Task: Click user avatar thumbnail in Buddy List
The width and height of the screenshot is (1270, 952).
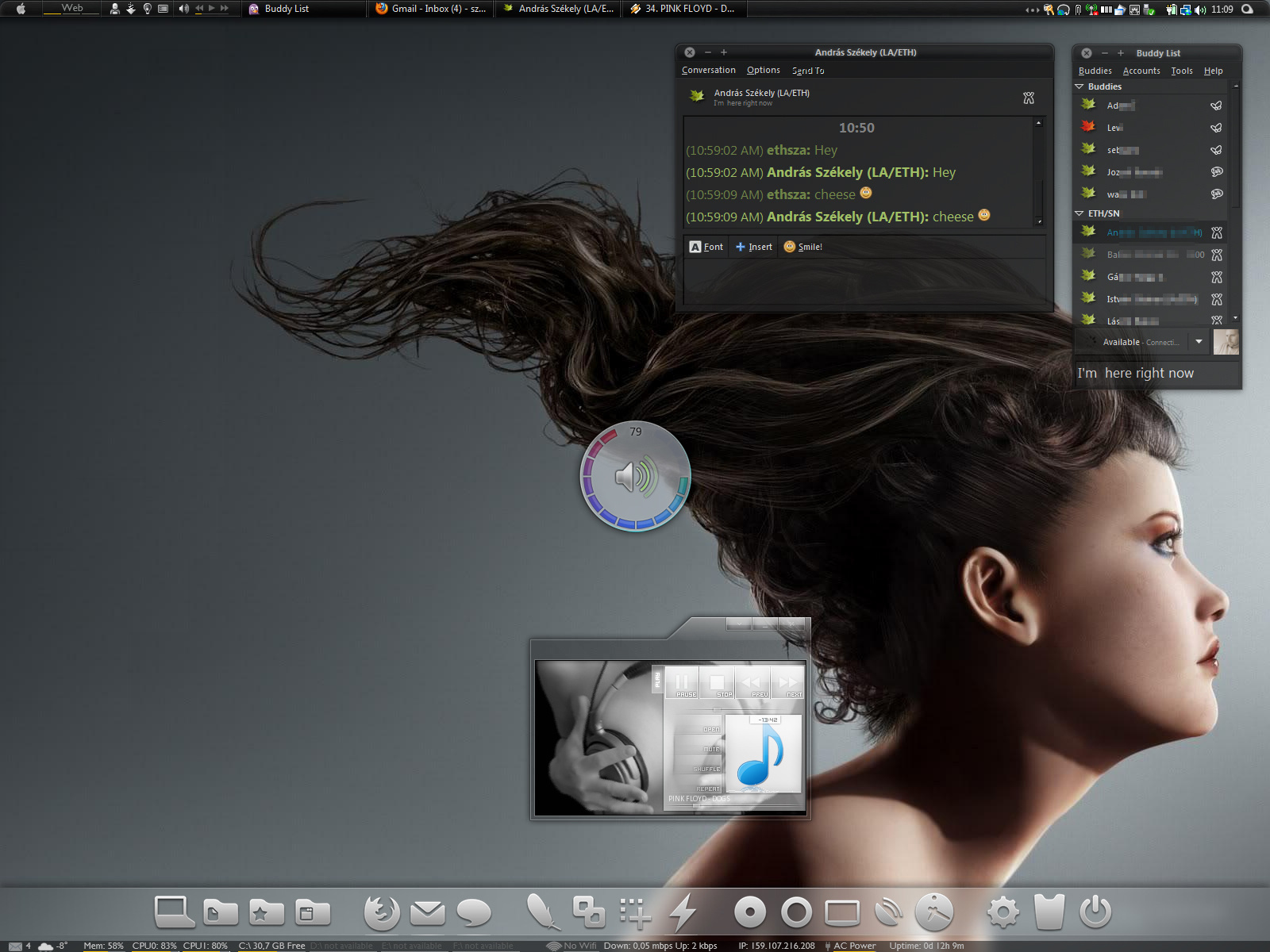Action: [x=1226, y=342]
